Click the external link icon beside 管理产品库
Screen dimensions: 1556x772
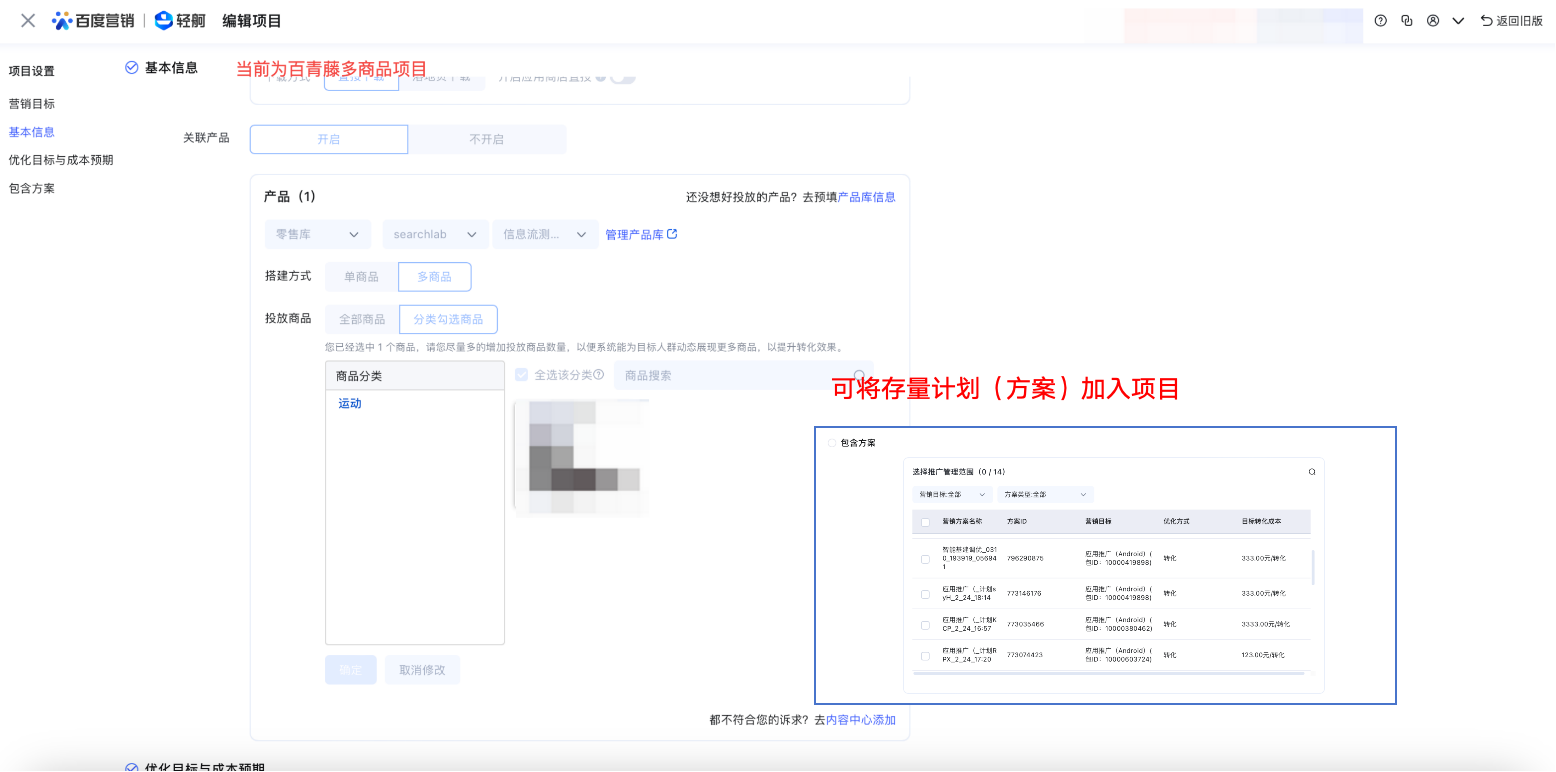point(672,235)
